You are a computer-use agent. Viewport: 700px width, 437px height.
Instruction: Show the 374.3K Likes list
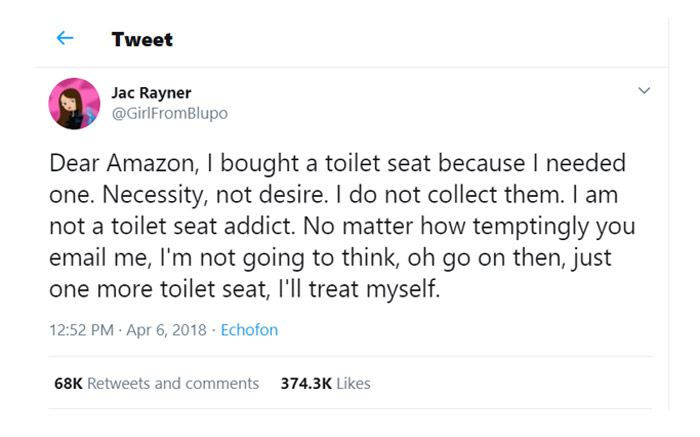(x=326, y=383)
